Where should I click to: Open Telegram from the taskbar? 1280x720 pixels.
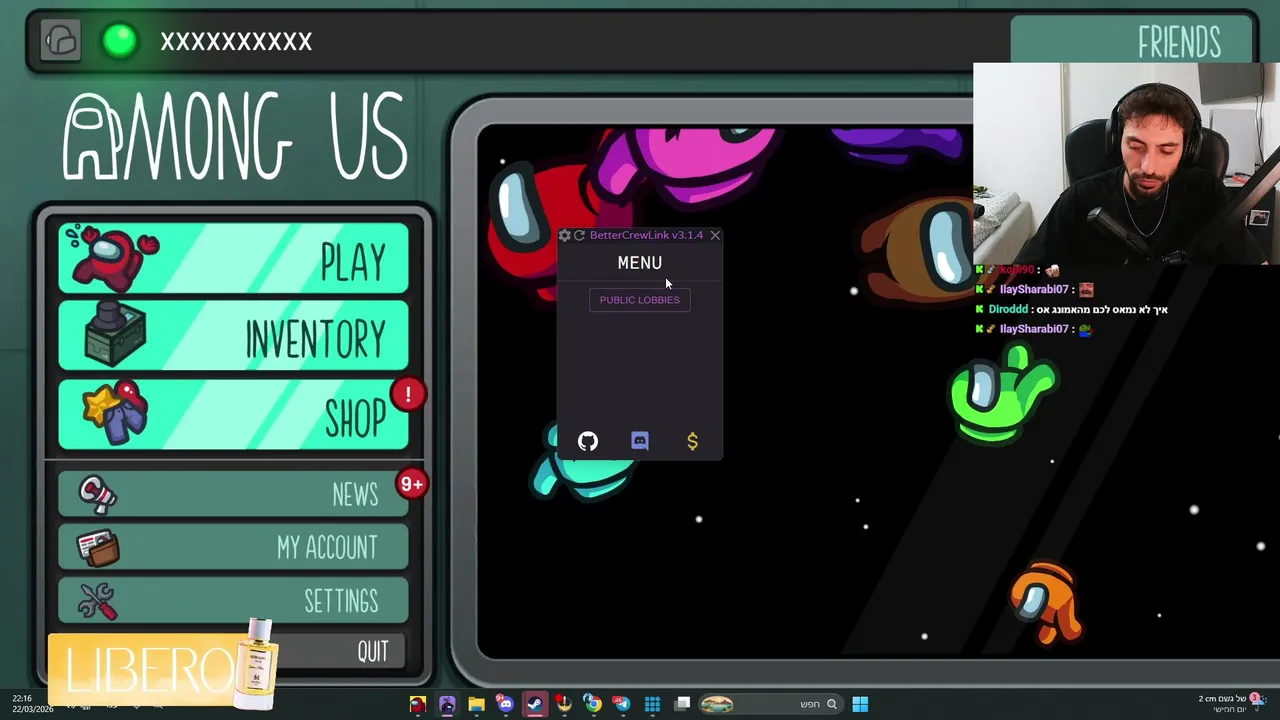[622, 704]
